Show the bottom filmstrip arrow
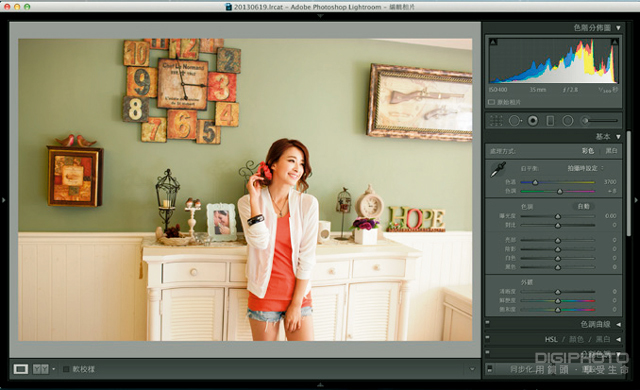This screenshot has height=390, width=640. (x=320, y=384)
